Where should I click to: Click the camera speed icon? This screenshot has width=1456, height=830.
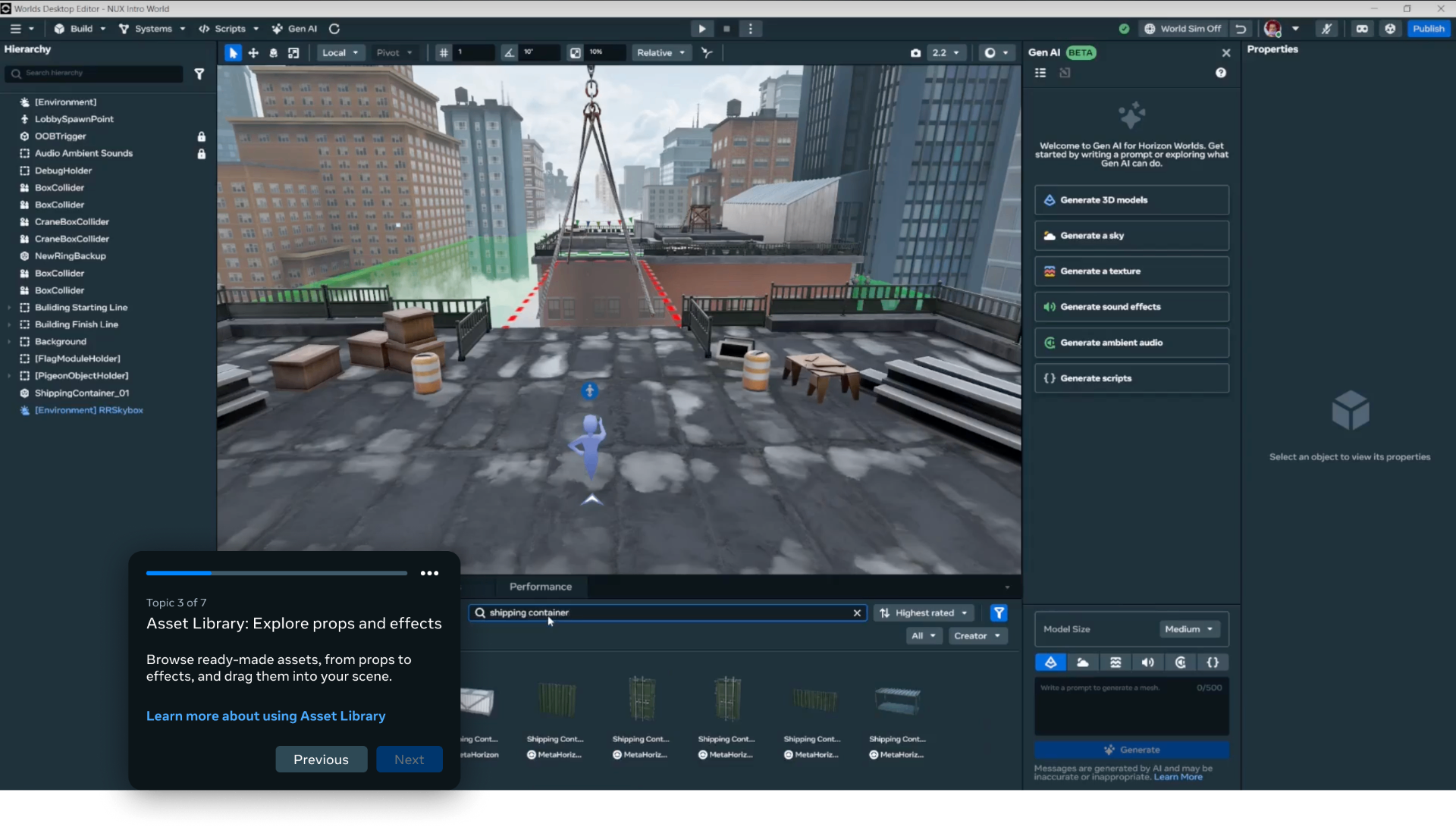(x=915, y=53)
